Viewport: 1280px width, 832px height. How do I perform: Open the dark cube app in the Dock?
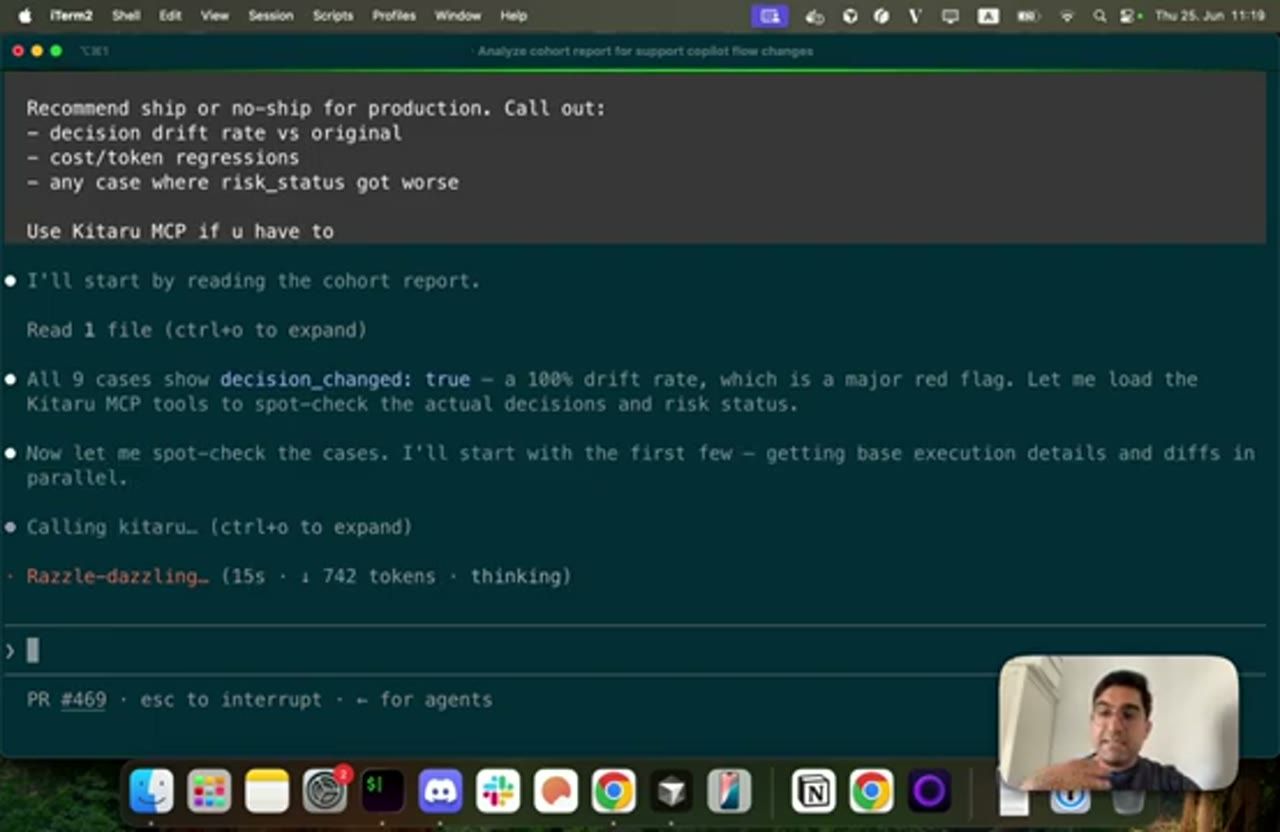point(671,791)
